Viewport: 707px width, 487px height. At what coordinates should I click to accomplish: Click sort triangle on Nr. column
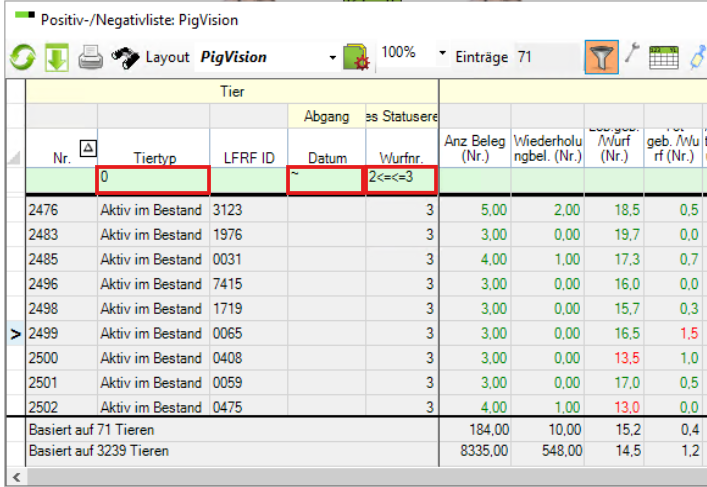88,148
